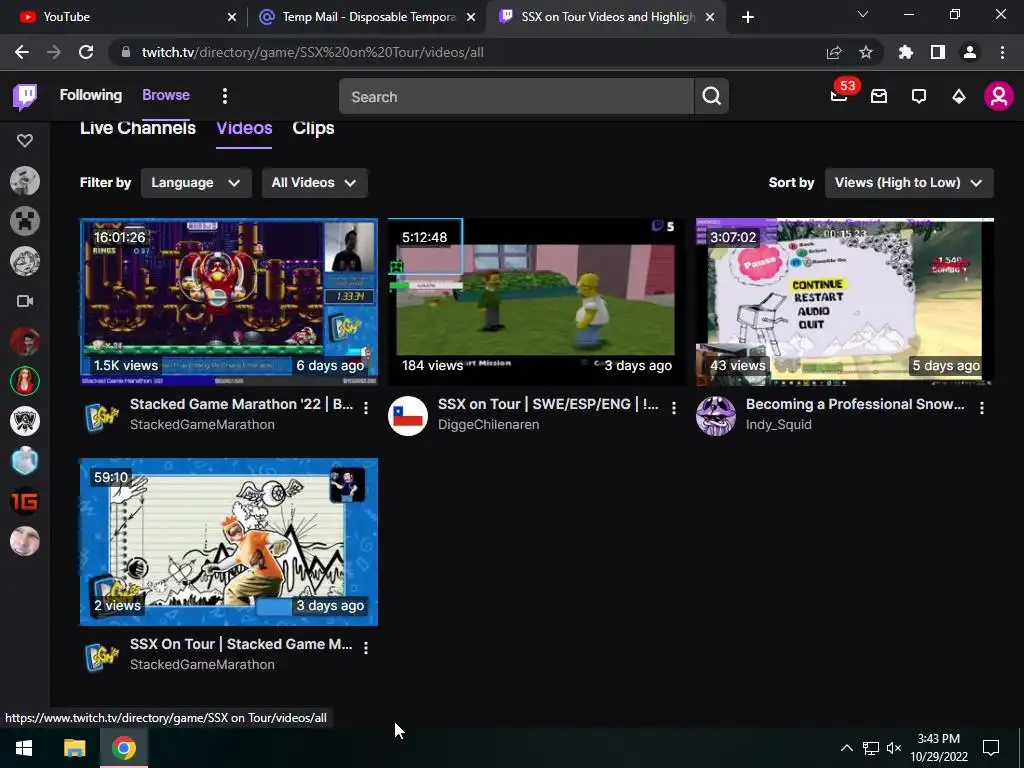Go to the Following page
Viewport: 1024px width, 768px height.
pos(91,95)
